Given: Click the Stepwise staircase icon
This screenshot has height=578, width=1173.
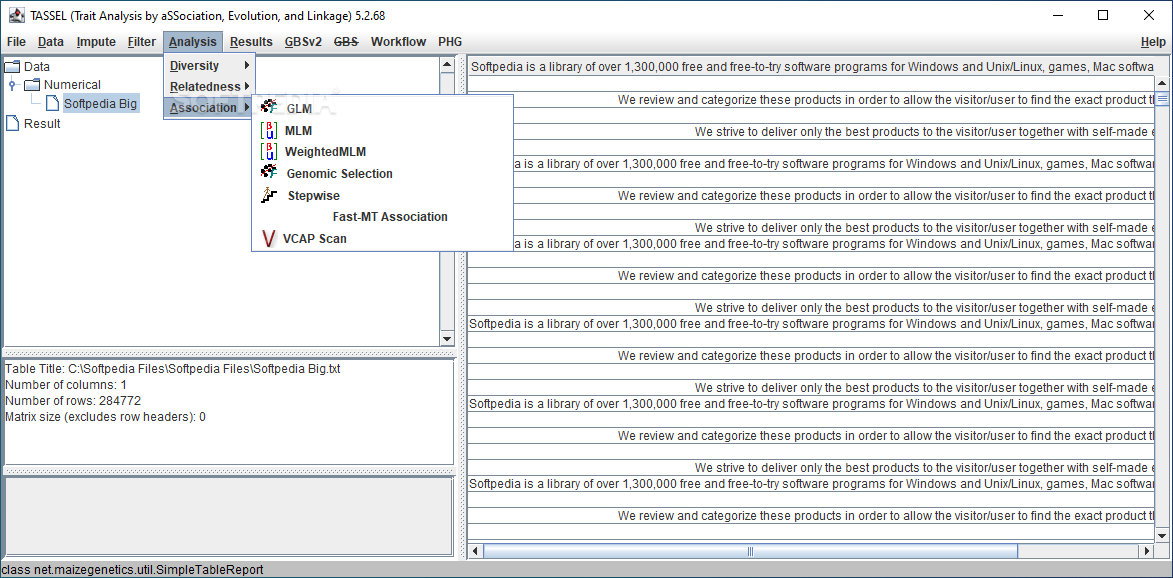Looking at the screenshot, I should click(x=269, y=195).
